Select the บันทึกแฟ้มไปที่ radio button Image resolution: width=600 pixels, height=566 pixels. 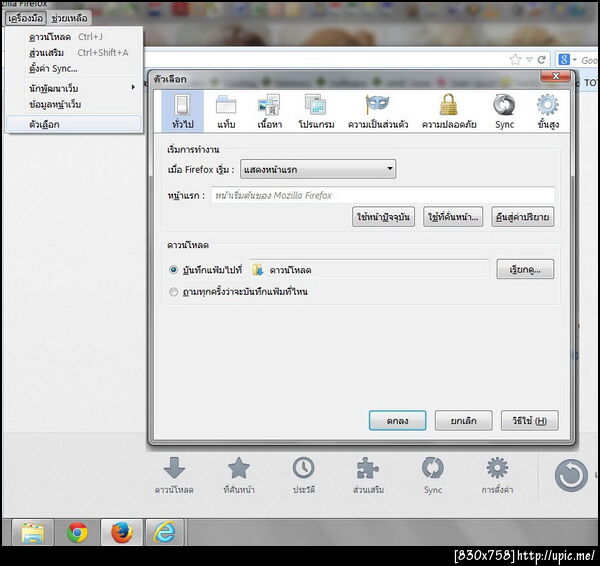tap(173, 270)
